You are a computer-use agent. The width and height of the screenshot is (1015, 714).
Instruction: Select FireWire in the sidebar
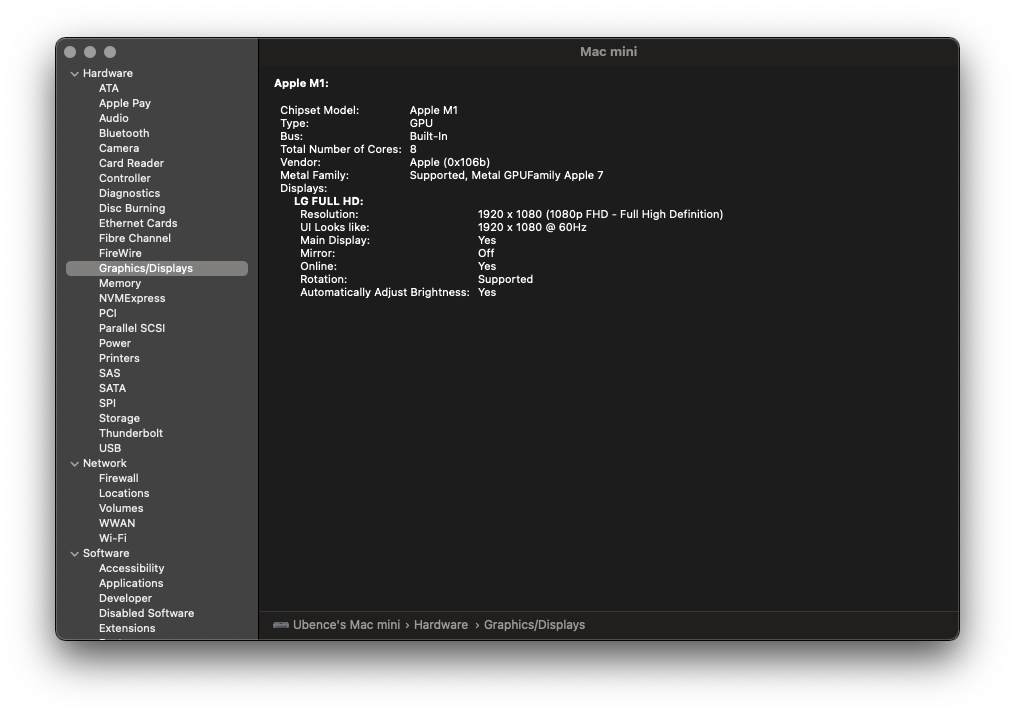(x=120, y=253)
